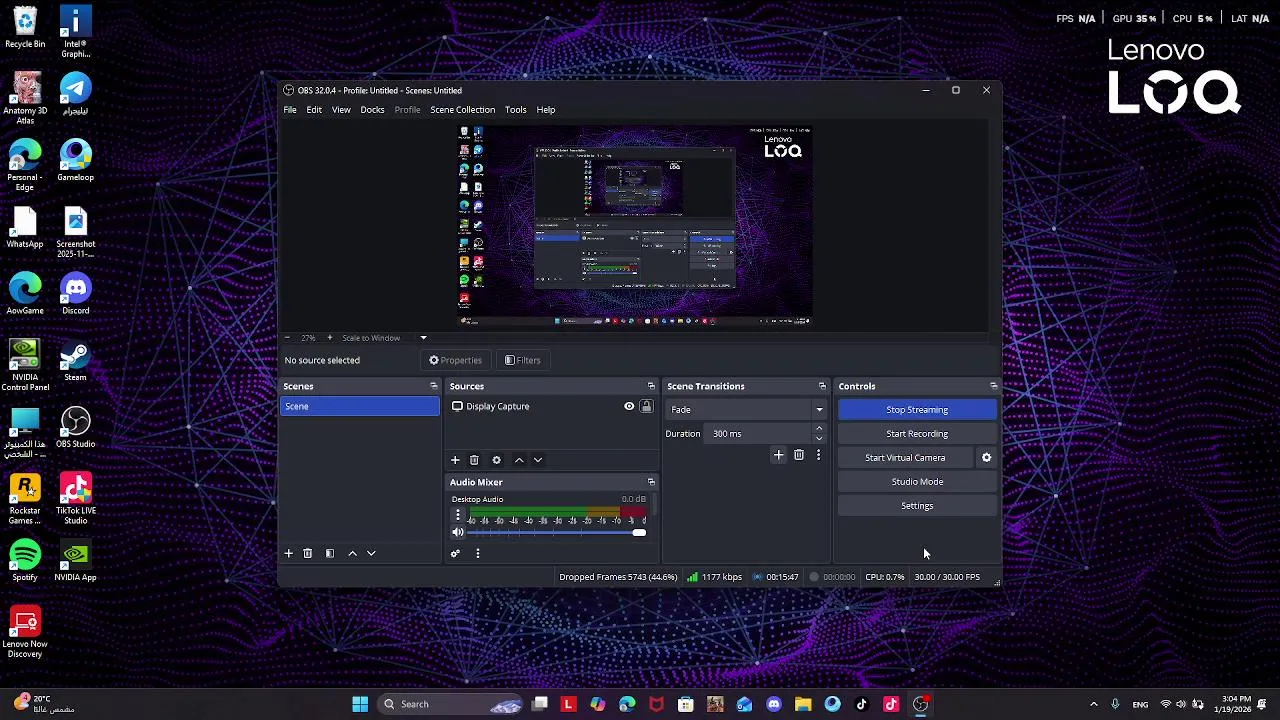Decrease transition duration stepper down
1280x720 pixels.
pyautogui.click(x=819, y=438)
